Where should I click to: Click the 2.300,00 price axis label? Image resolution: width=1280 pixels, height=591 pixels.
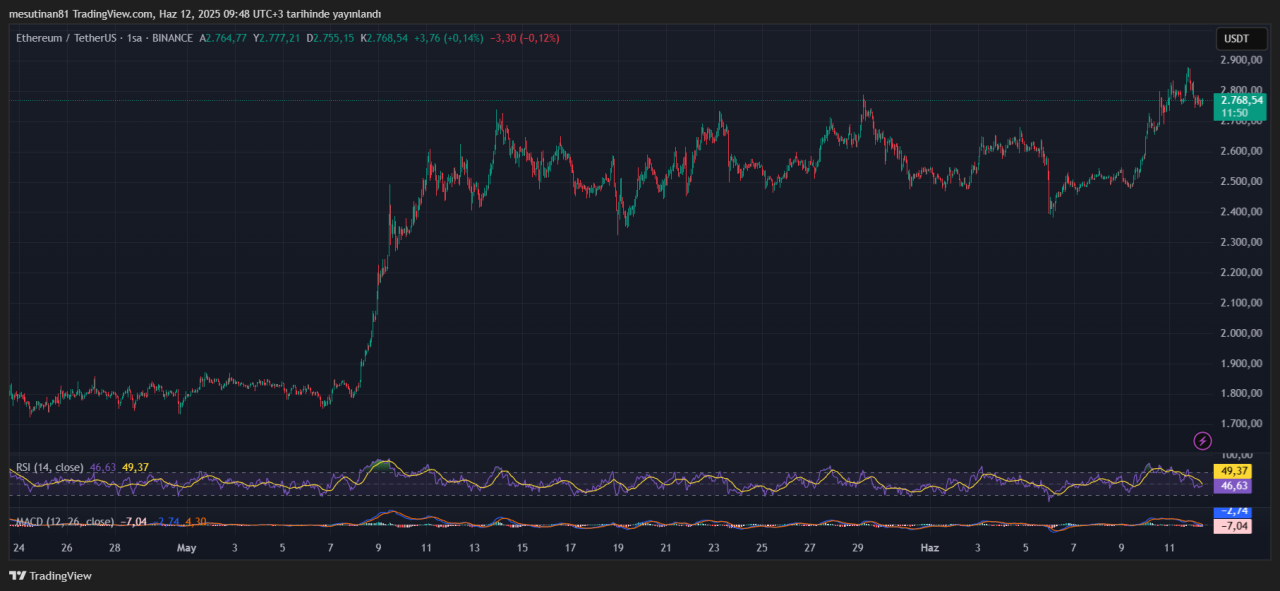(x=1242, y=242)
